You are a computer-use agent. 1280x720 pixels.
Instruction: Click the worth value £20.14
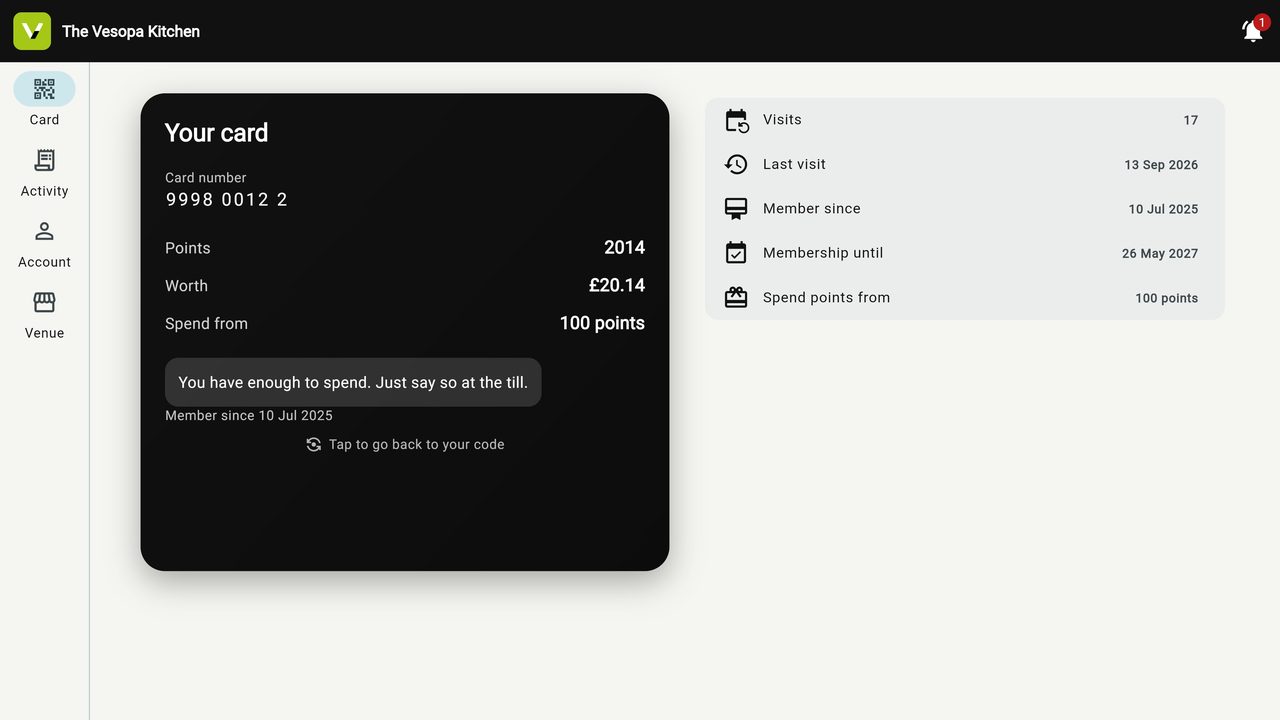coord(617,285)
